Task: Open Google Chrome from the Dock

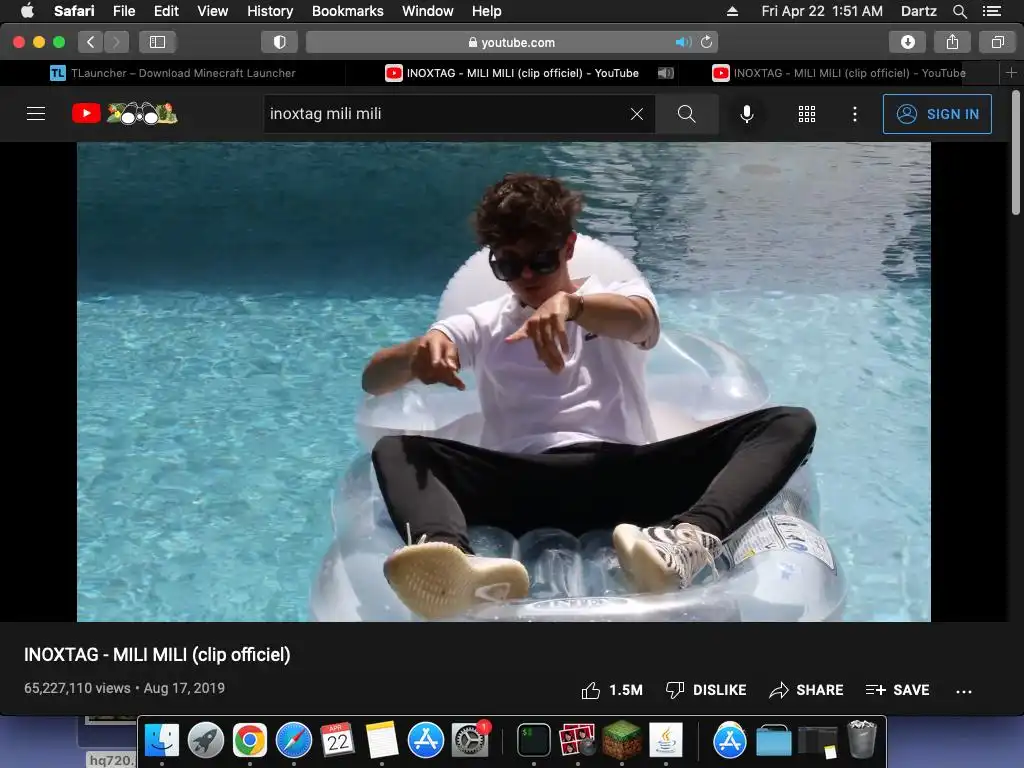Action: pyautogui.click(x=249, y=740)
